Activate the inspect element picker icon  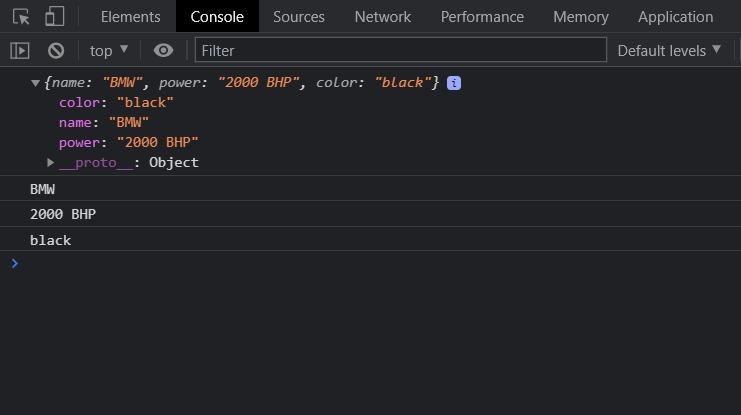[x=21, y=17]
